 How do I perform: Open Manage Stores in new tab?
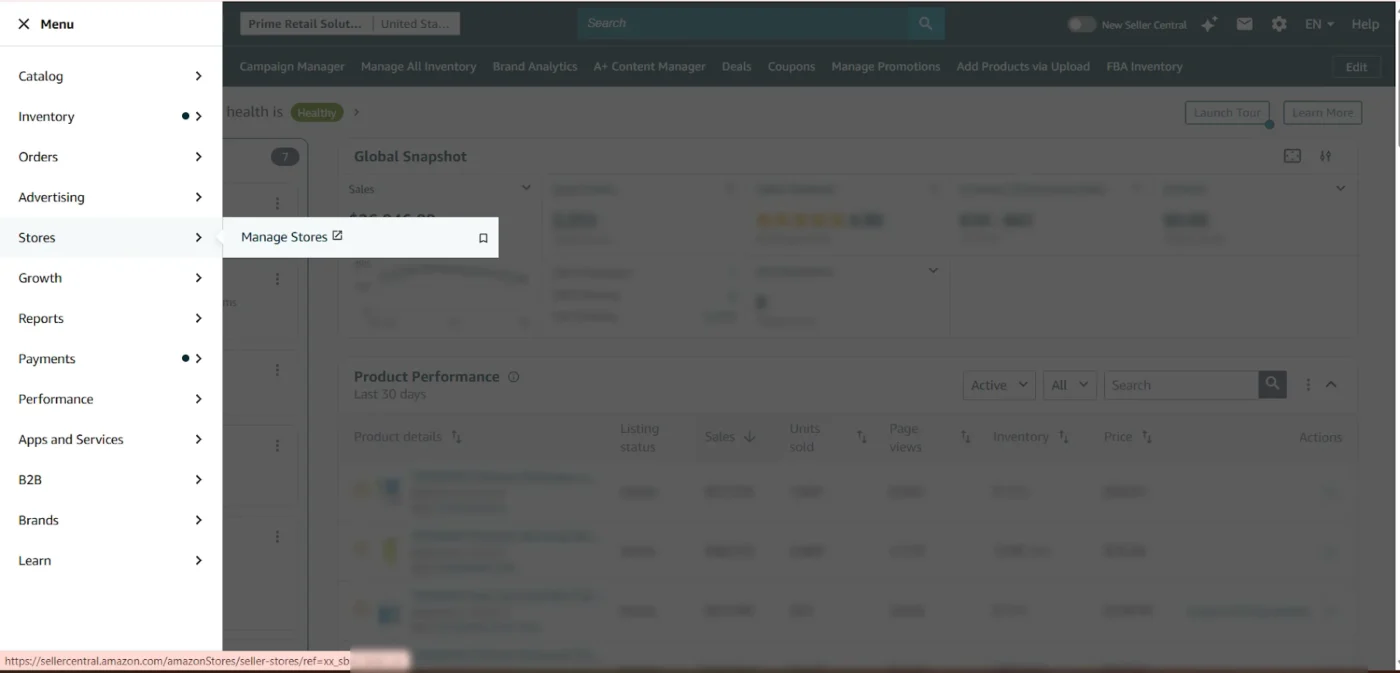291,237
